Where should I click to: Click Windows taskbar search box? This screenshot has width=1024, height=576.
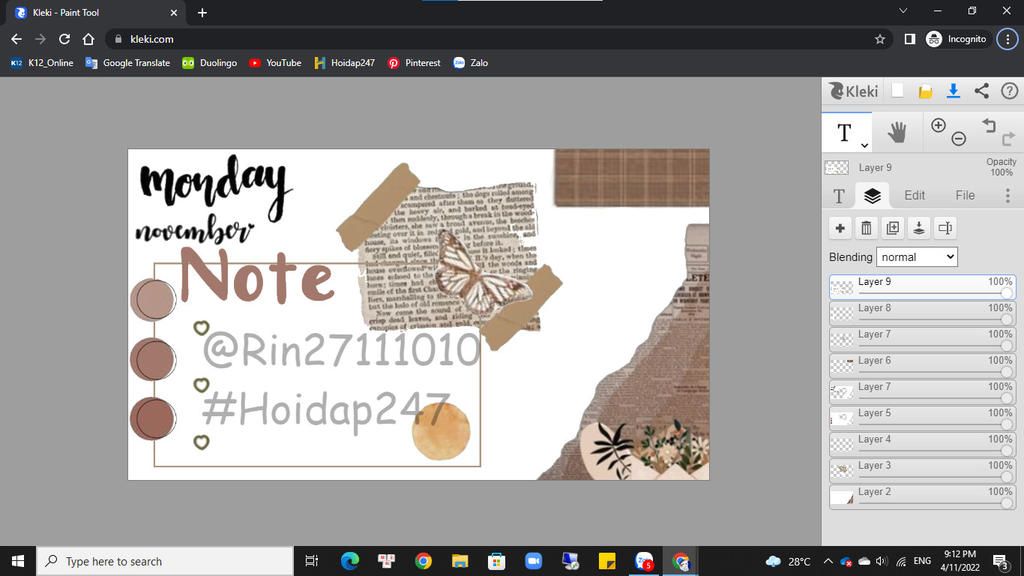pos(165,561)
